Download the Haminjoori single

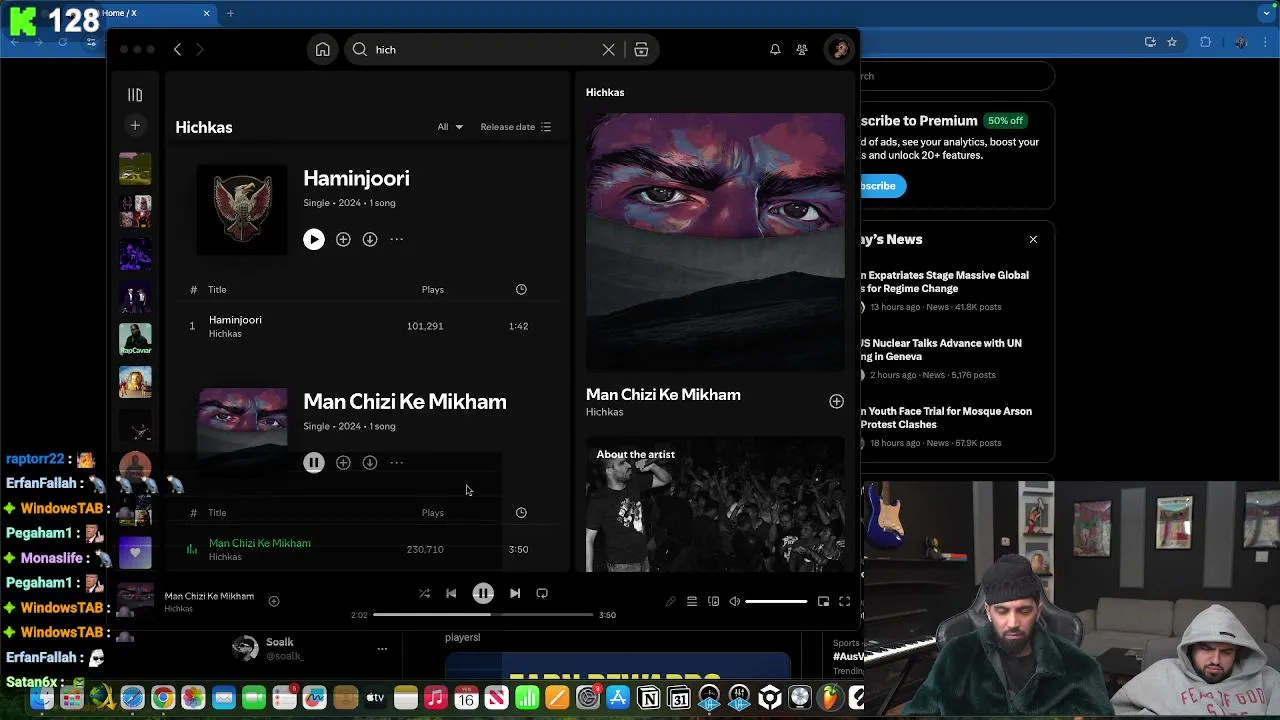click(x=370, y=239)
